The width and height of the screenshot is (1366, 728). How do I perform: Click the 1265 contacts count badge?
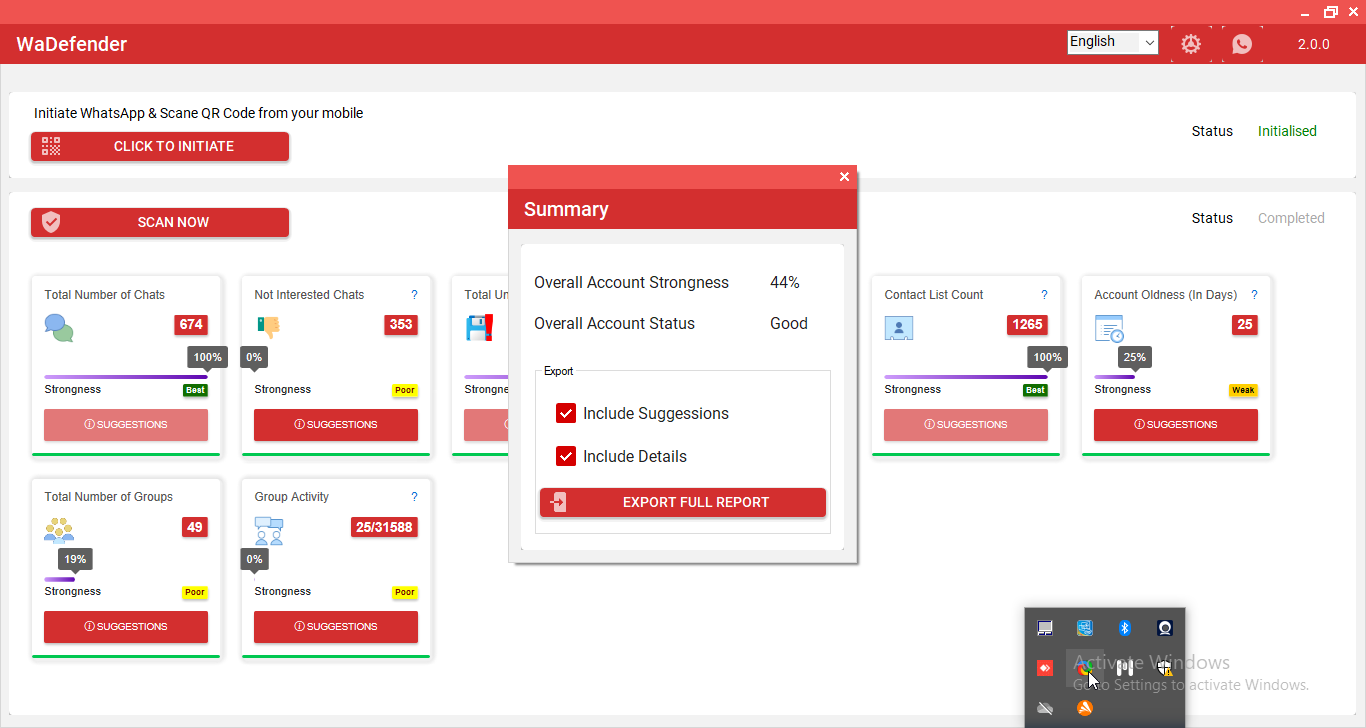pyautogui.click(x=1027, y=325)
